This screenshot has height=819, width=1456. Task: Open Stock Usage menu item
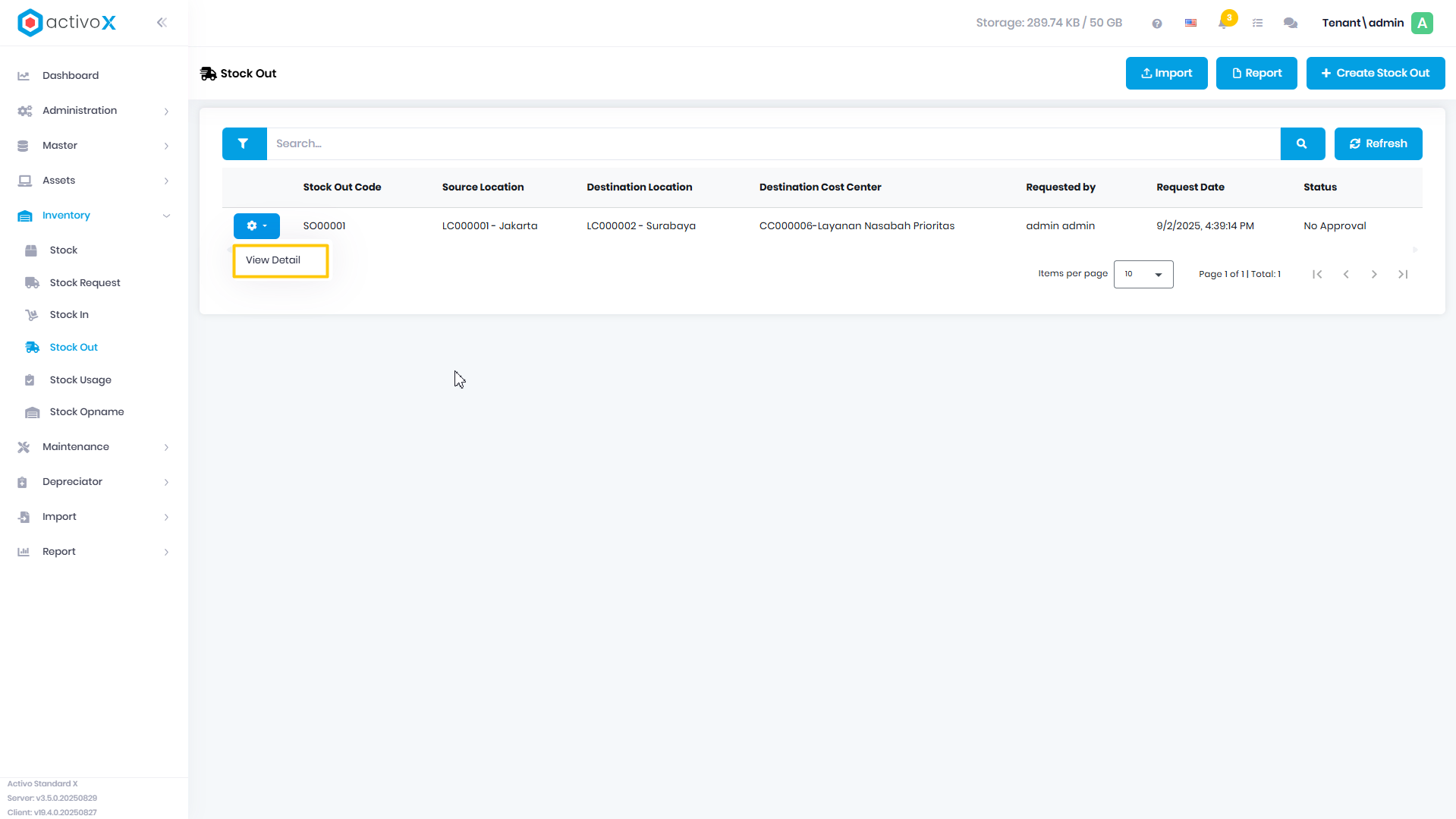(x=80, y=380)
